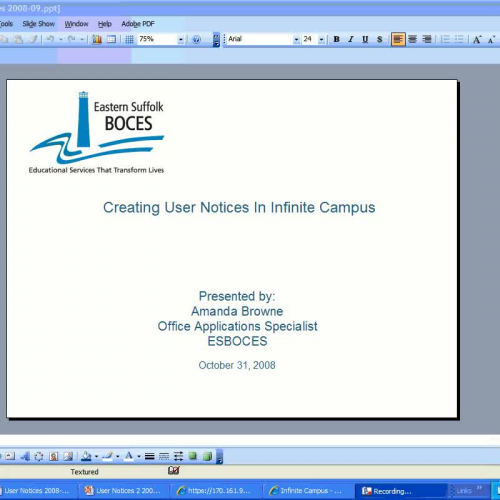Expand the Line Color dropdown arrow

pyautogui.click(x=118, y=456)
